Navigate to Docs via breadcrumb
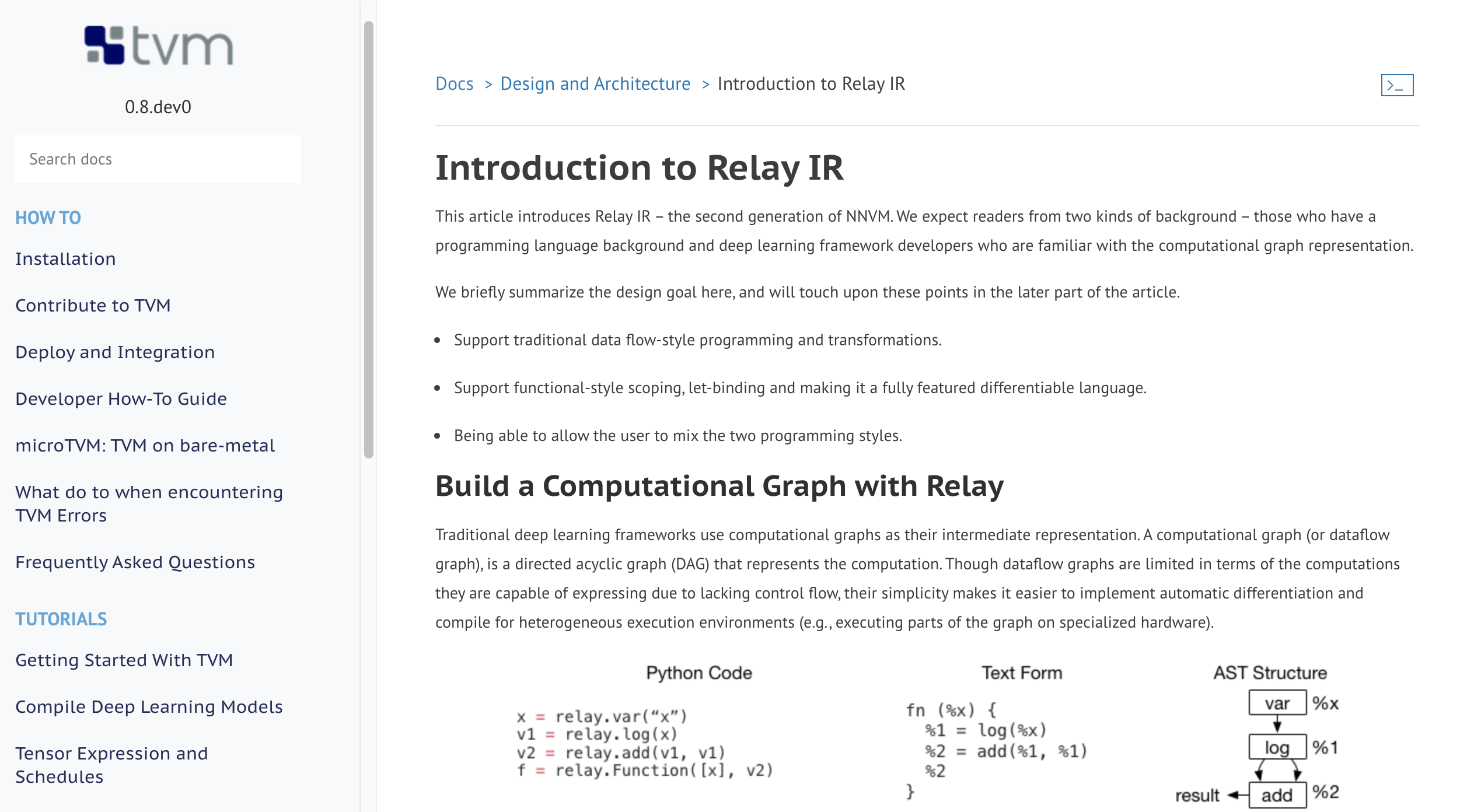The width and height of the screenshot is (1474, 812). tap(454, 83)
